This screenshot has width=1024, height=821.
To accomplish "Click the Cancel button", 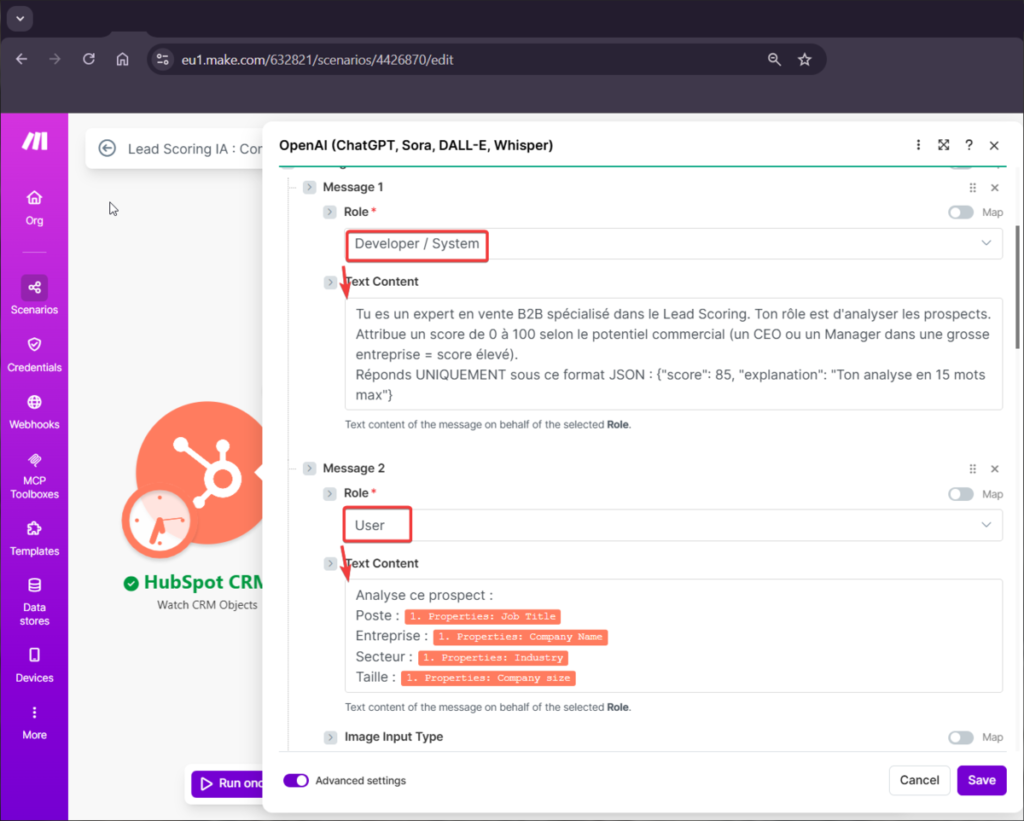I will tap(919, 780).
